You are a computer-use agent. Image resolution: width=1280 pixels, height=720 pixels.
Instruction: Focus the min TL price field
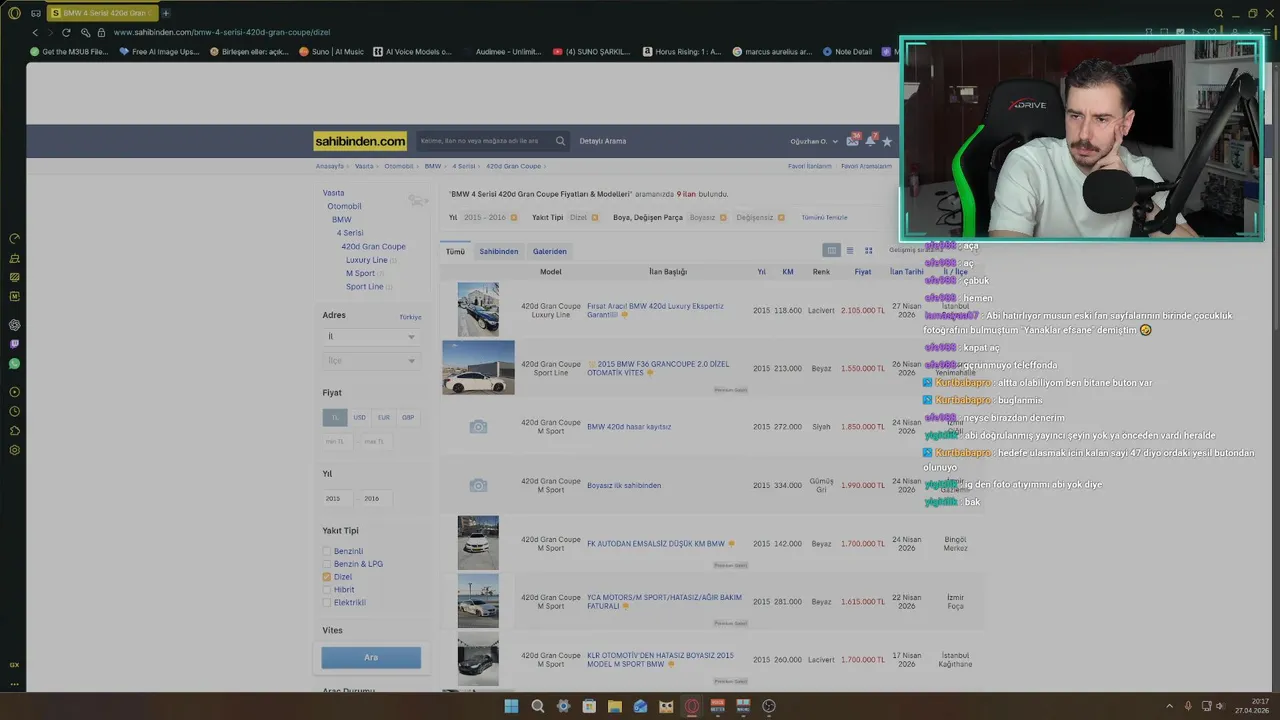pyautogui.click(x=338, y=441)
